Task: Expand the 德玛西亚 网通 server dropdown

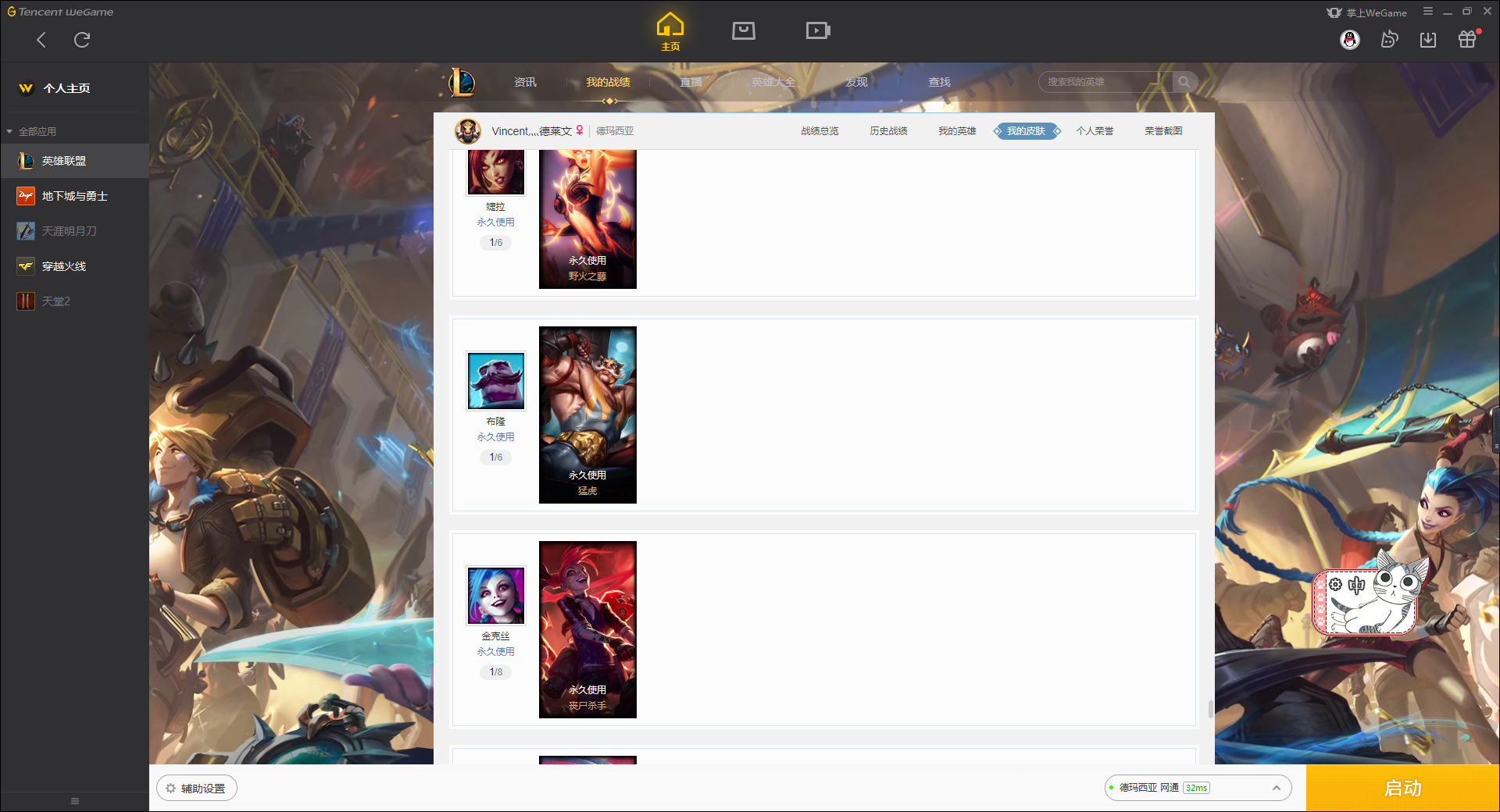Action: coord(1198,788)
